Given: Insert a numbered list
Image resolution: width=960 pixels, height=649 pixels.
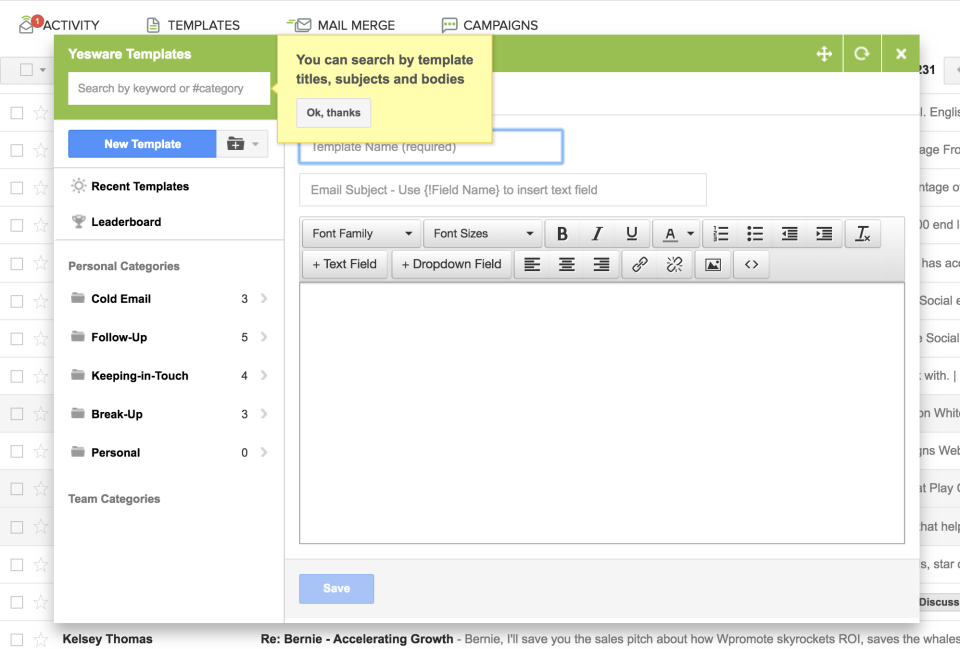Looking at the screenshot, I should point(721,234).
